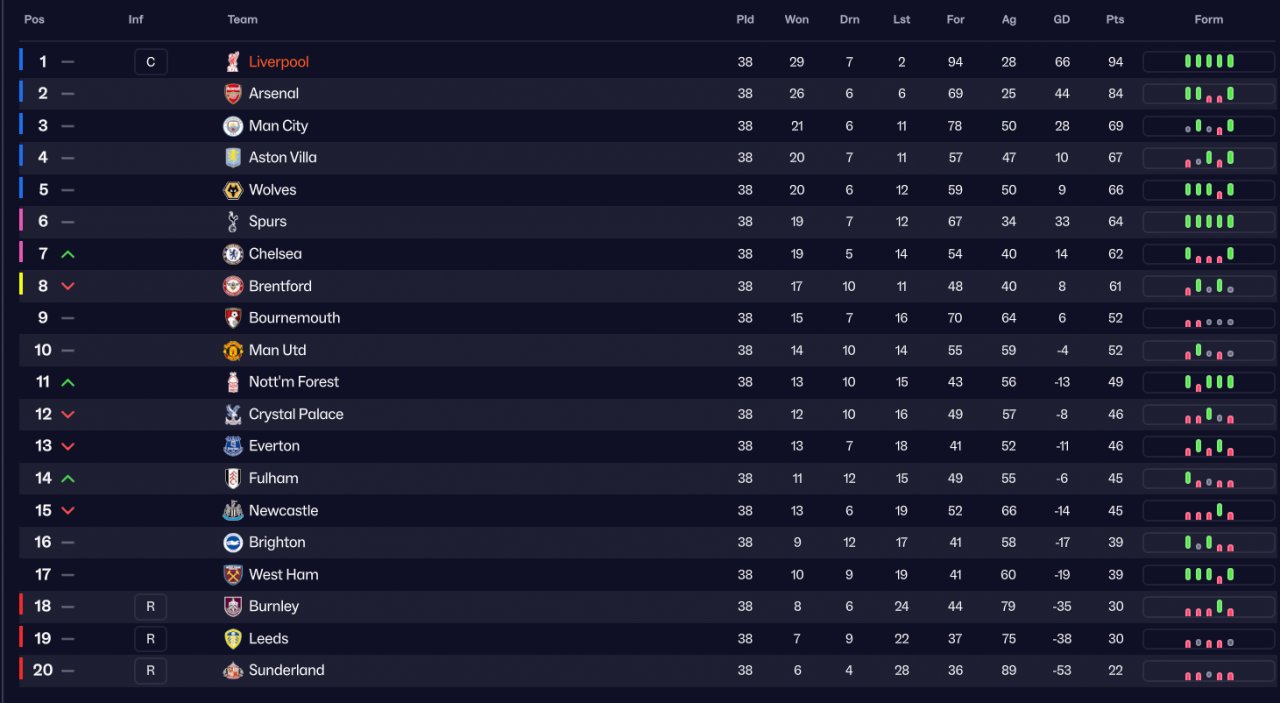This screenshot has height=703, width=1280.
Task: Click the Arsenal club badge
Action: [233, 94]
